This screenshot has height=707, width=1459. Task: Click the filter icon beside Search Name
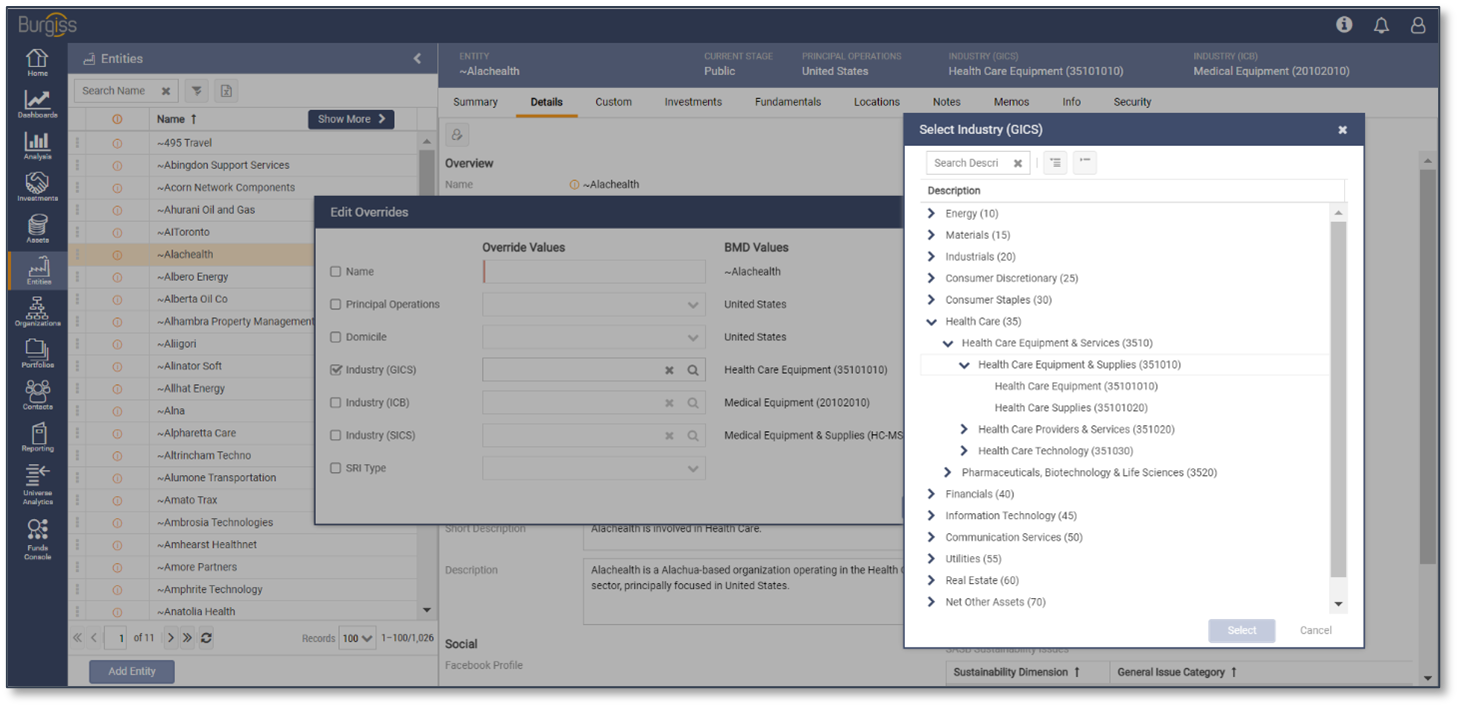coord(196,90)
